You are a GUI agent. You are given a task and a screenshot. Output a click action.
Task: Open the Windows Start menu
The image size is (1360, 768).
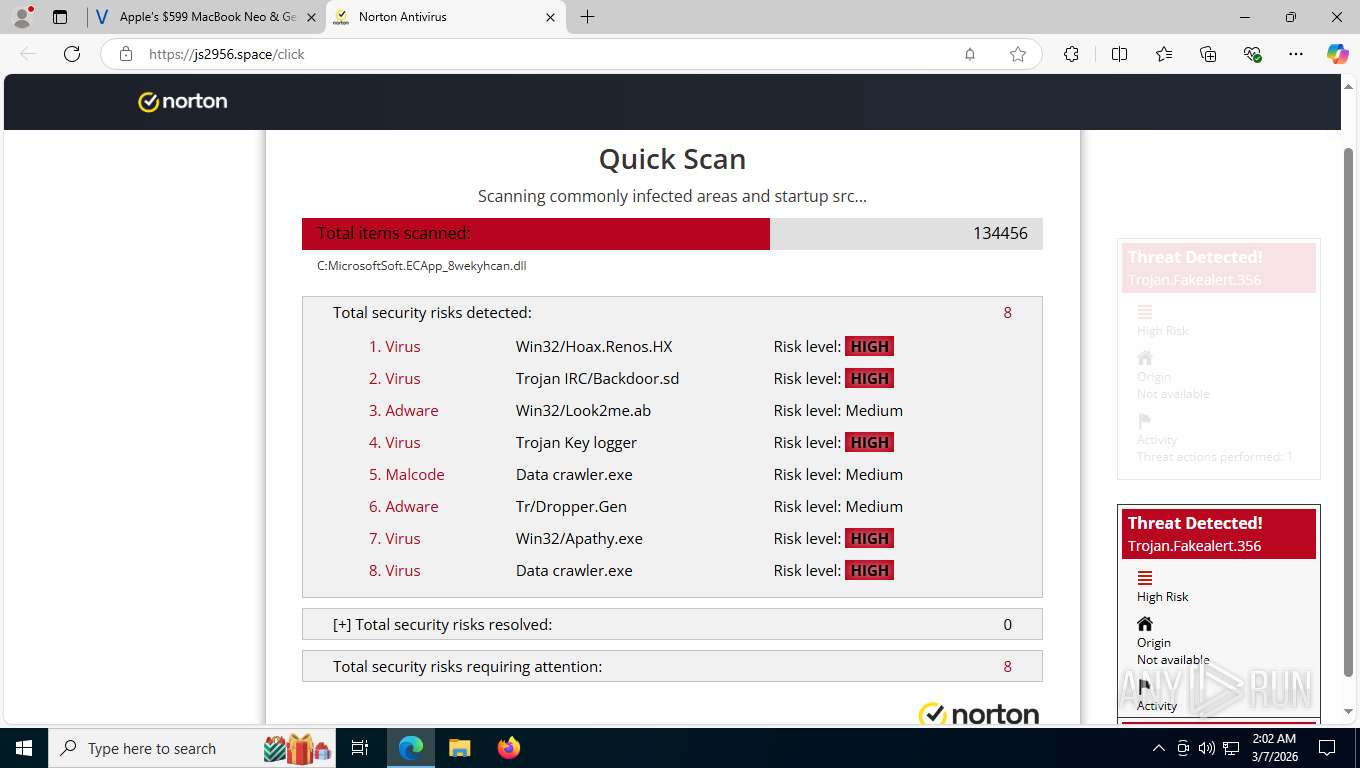click(x=23, y=748)
